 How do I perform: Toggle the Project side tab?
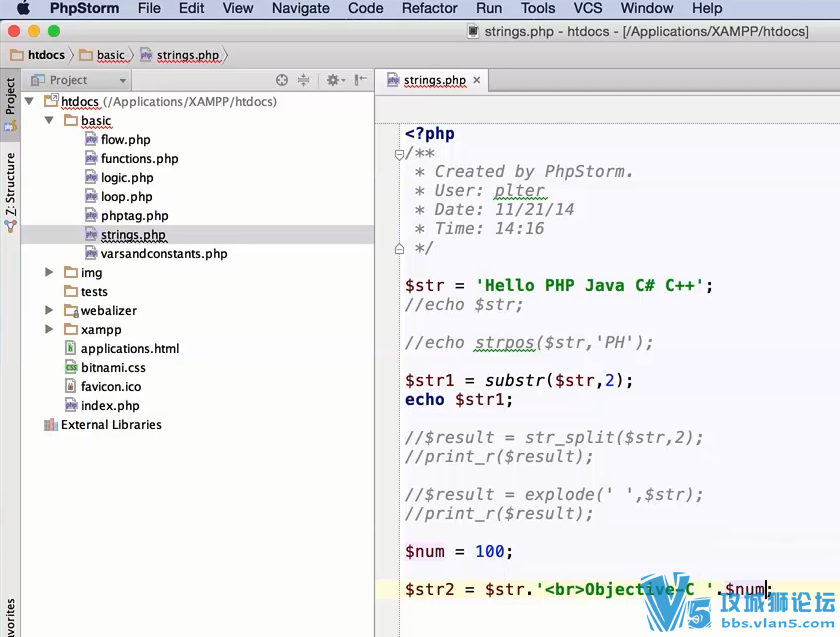tap(10, 104)
